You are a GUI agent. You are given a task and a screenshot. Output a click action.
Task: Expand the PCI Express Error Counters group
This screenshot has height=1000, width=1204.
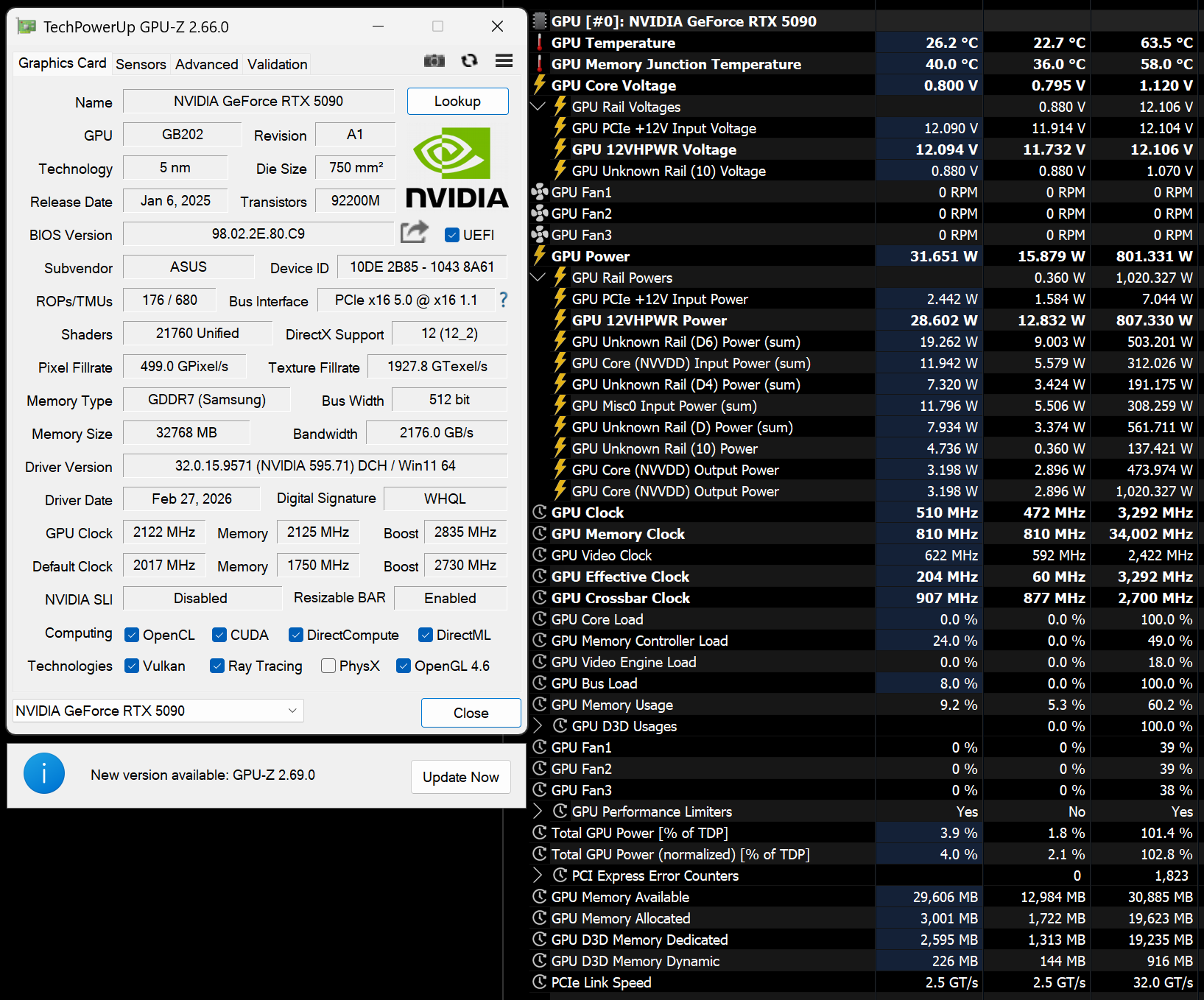[x=538, y=876]
